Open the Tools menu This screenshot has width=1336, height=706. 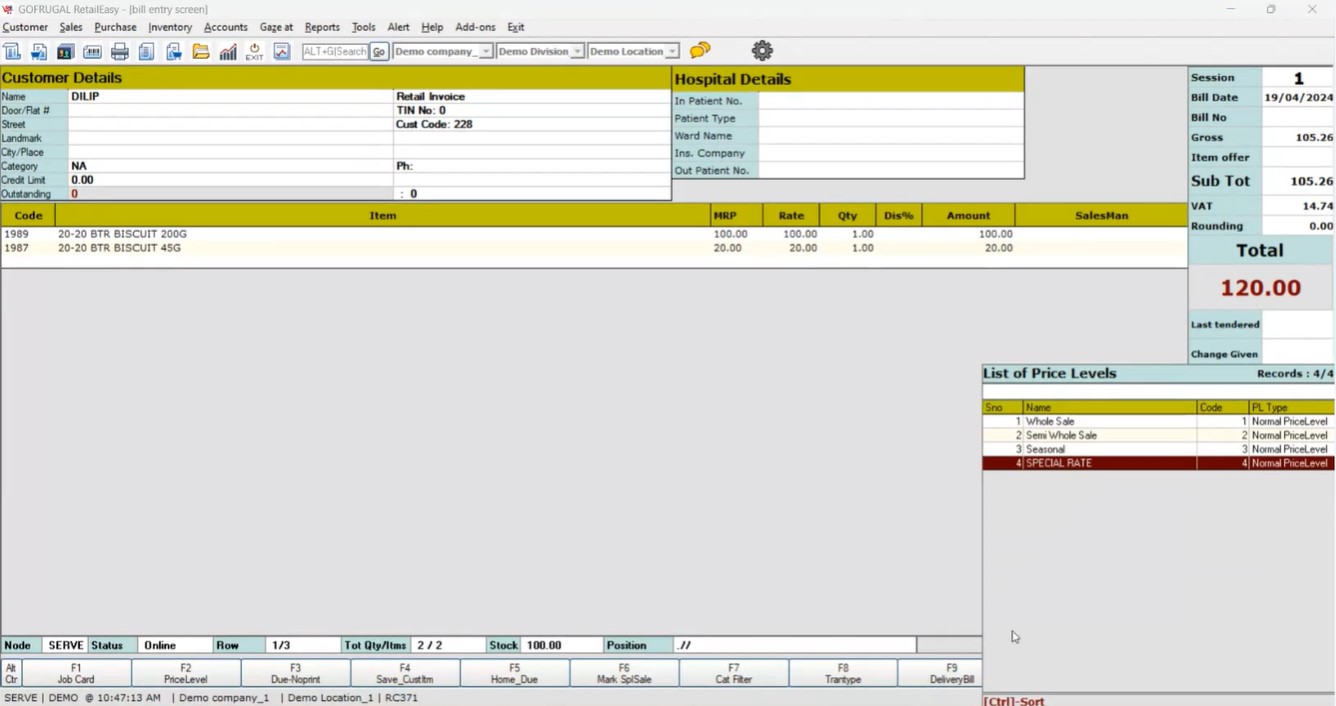click(363, 27)
